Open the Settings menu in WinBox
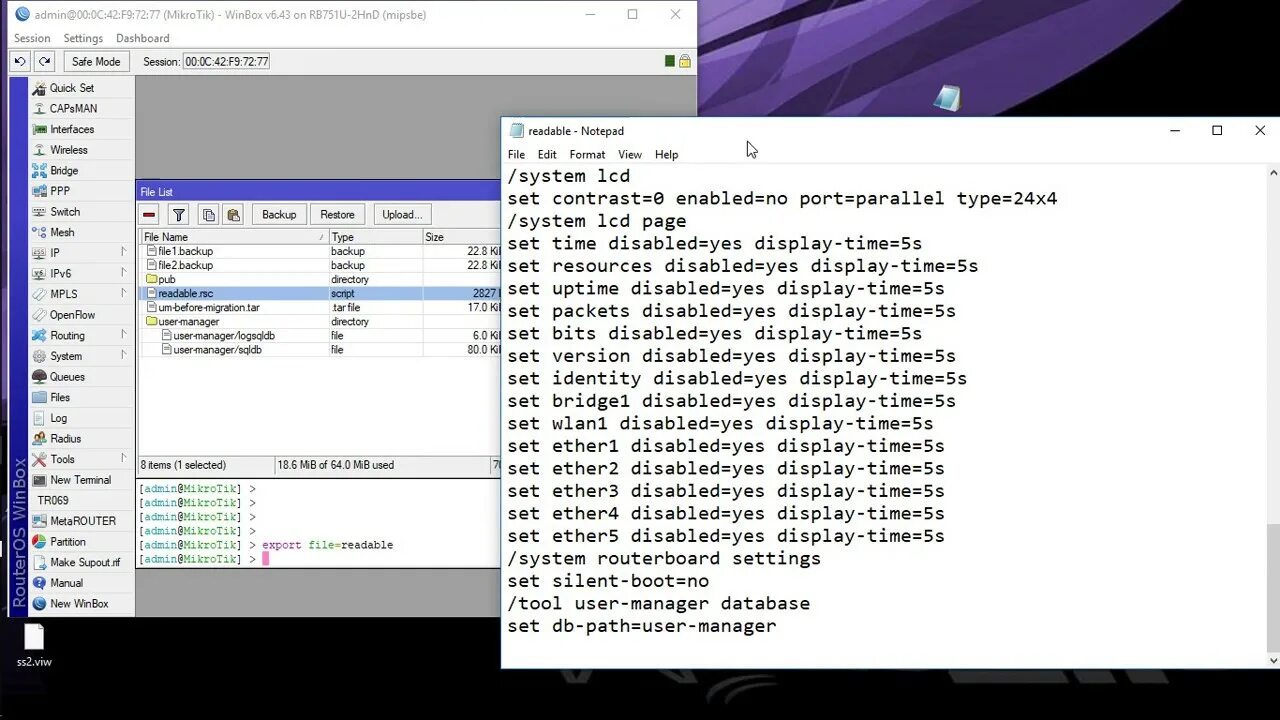This screenshot has width=1280, height=720. [83, 38]
